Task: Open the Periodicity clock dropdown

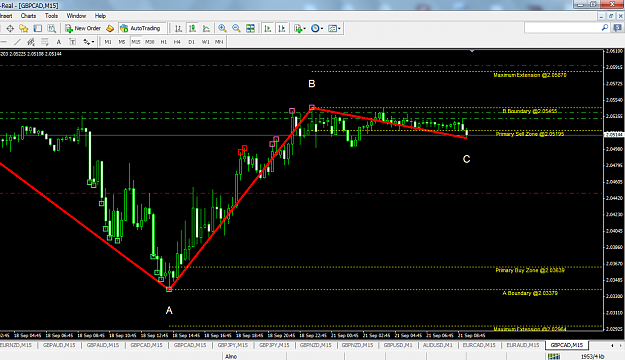Action: pos(317,28)
